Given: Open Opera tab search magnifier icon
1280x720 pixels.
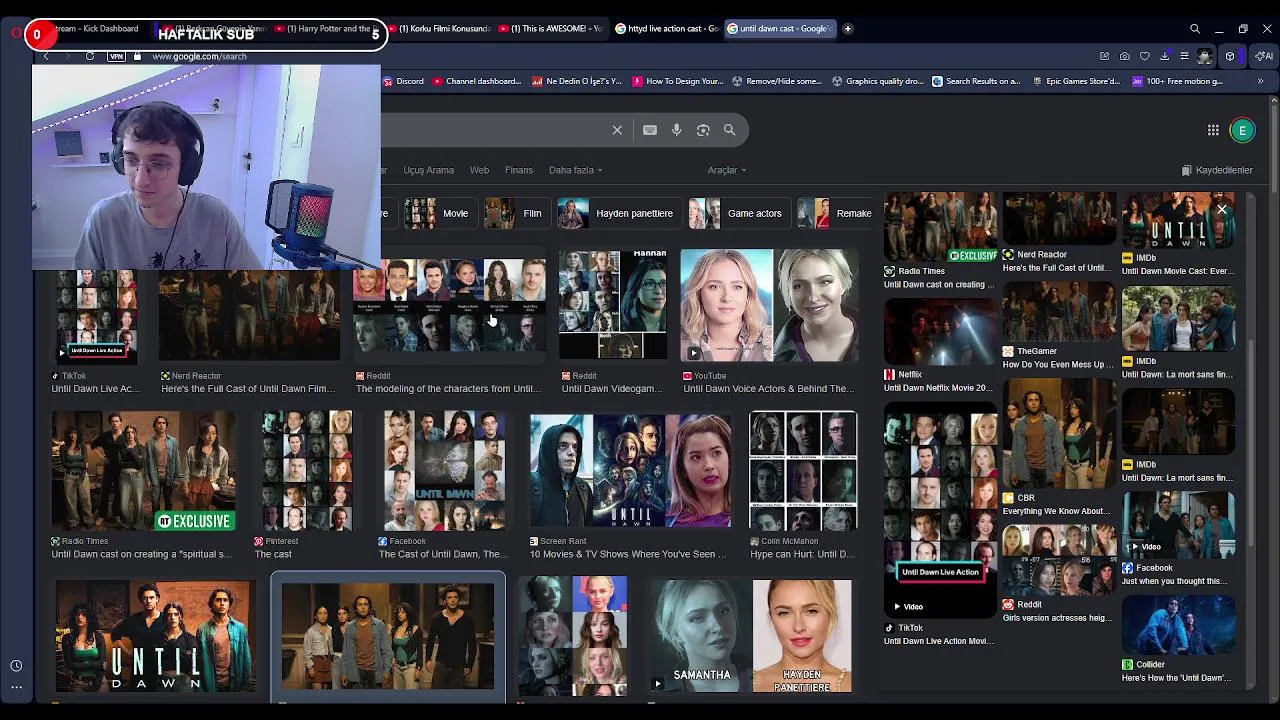Looking at the screenshot, I should coord(1195,29).
